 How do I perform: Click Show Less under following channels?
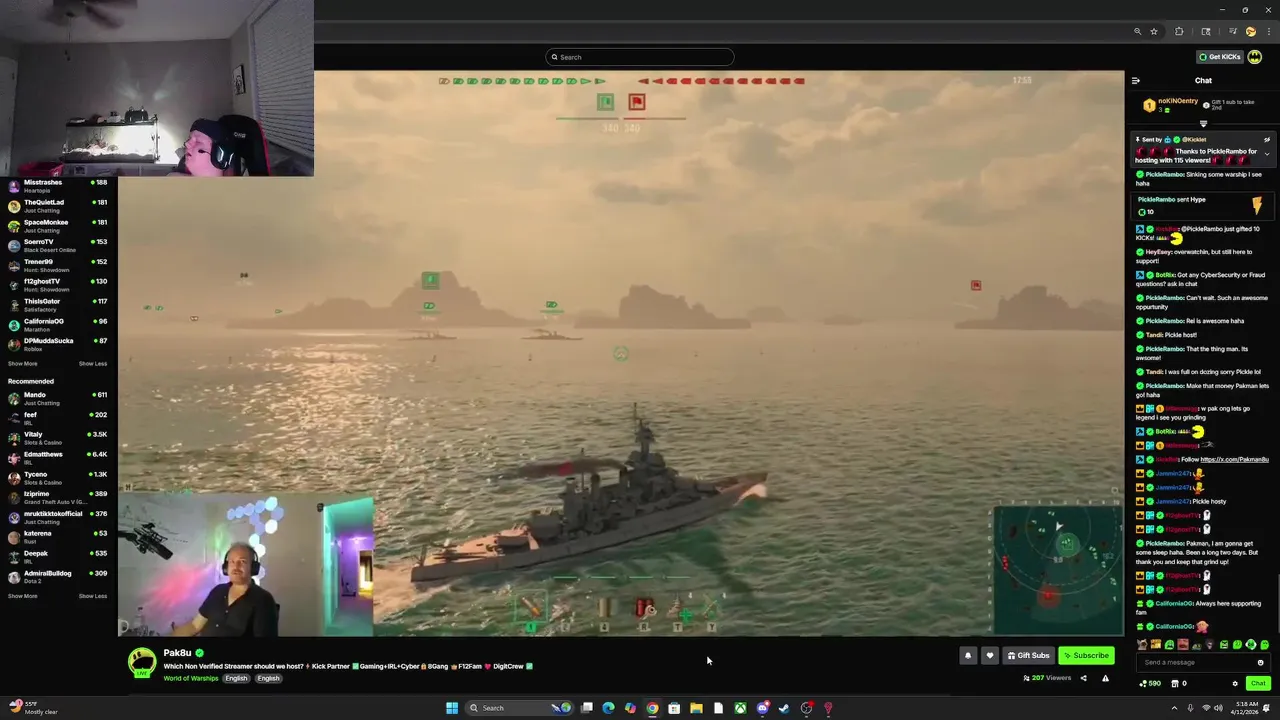pos(93,364)
